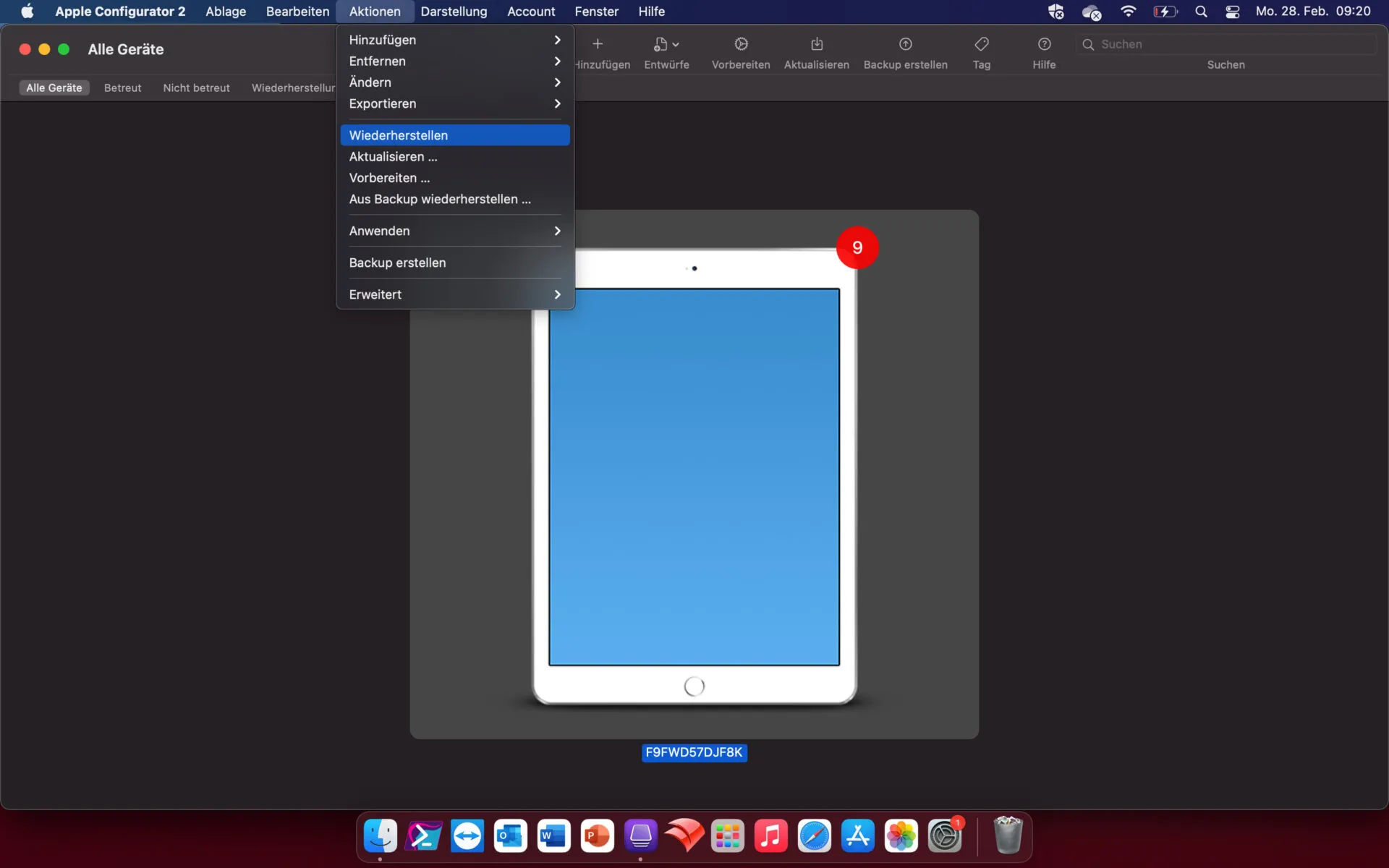Expand the Ändern submenu
The image size is (1389, 868).
click(x=455, y=82)
